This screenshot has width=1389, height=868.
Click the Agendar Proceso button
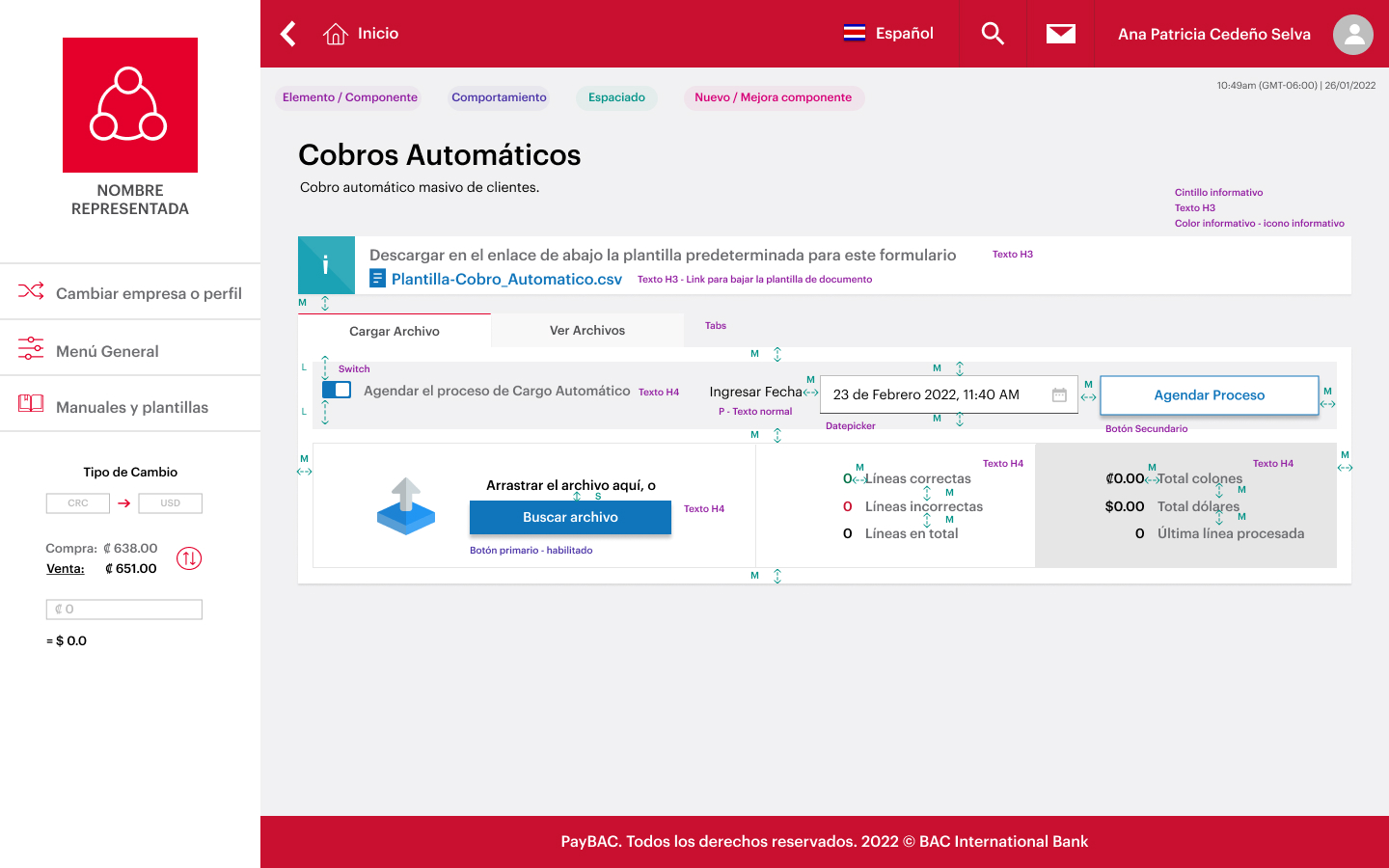(x=1209, y=394)
